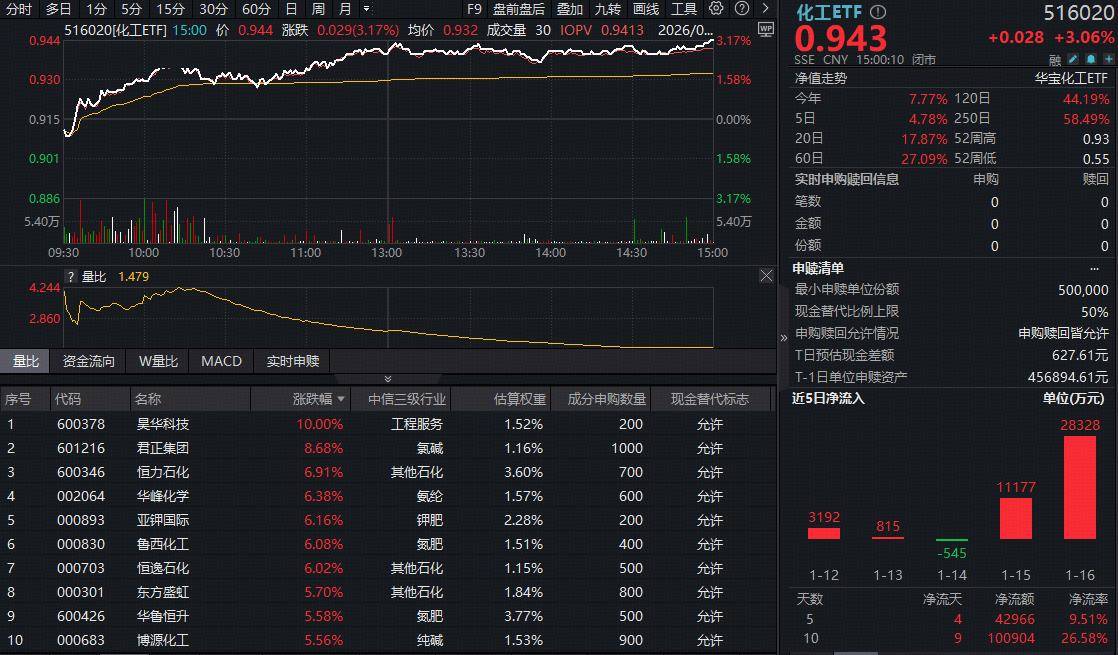Viewport: 1118px width, 655px height.
Task: Click the question mark beside 量比 indicator
Action: pos(71,277)
